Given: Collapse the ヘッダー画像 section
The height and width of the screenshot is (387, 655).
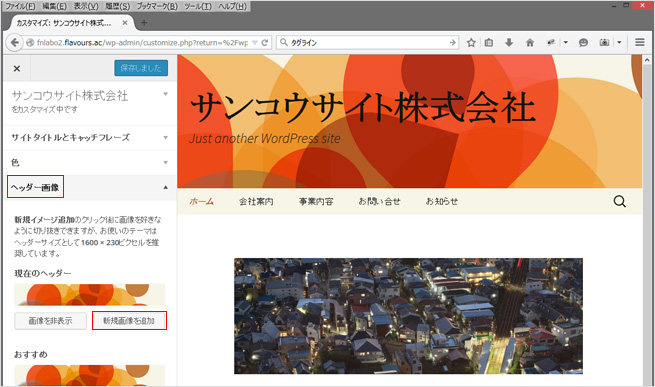Looking at the screenshot, I should 89,187.
